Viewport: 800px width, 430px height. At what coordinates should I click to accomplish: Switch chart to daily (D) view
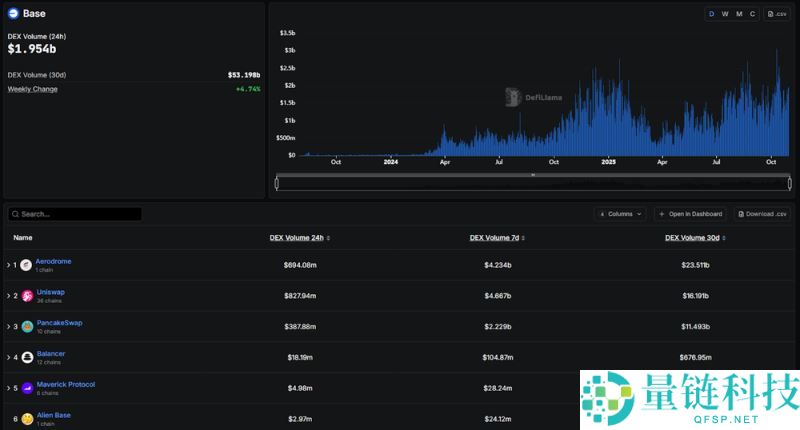point(712,14)
